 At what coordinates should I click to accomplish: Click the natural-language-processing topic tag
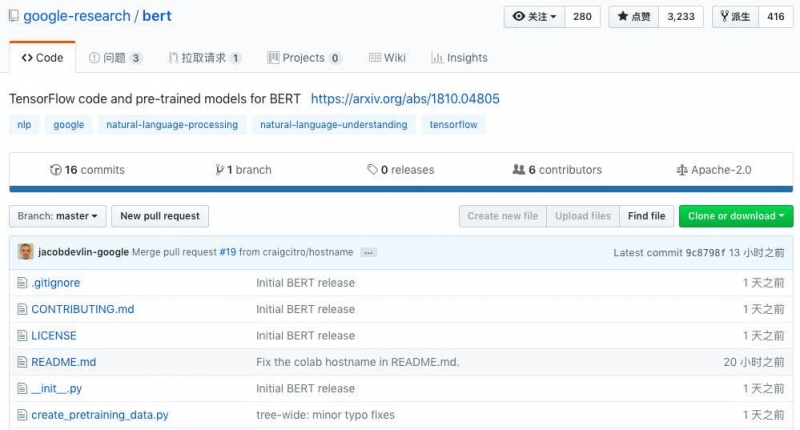point(172,125)
